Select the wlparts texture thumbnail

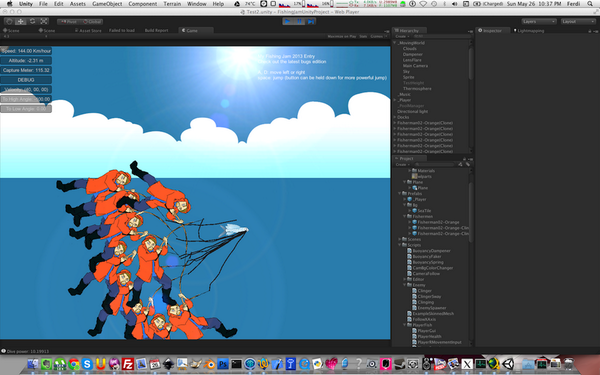click(x=414, y=176)
